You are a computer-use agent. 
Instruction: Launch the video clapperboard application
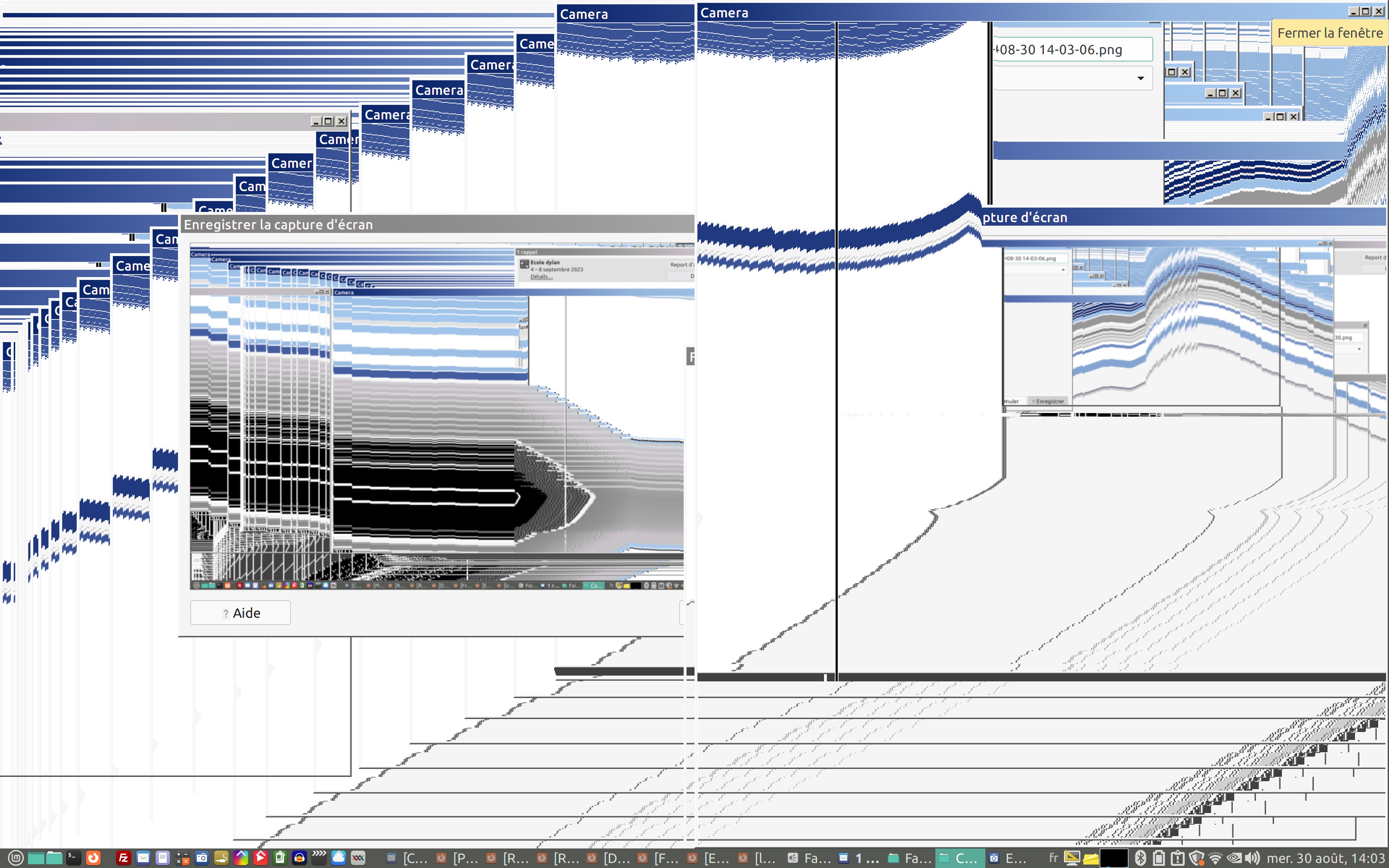(319, 858)
